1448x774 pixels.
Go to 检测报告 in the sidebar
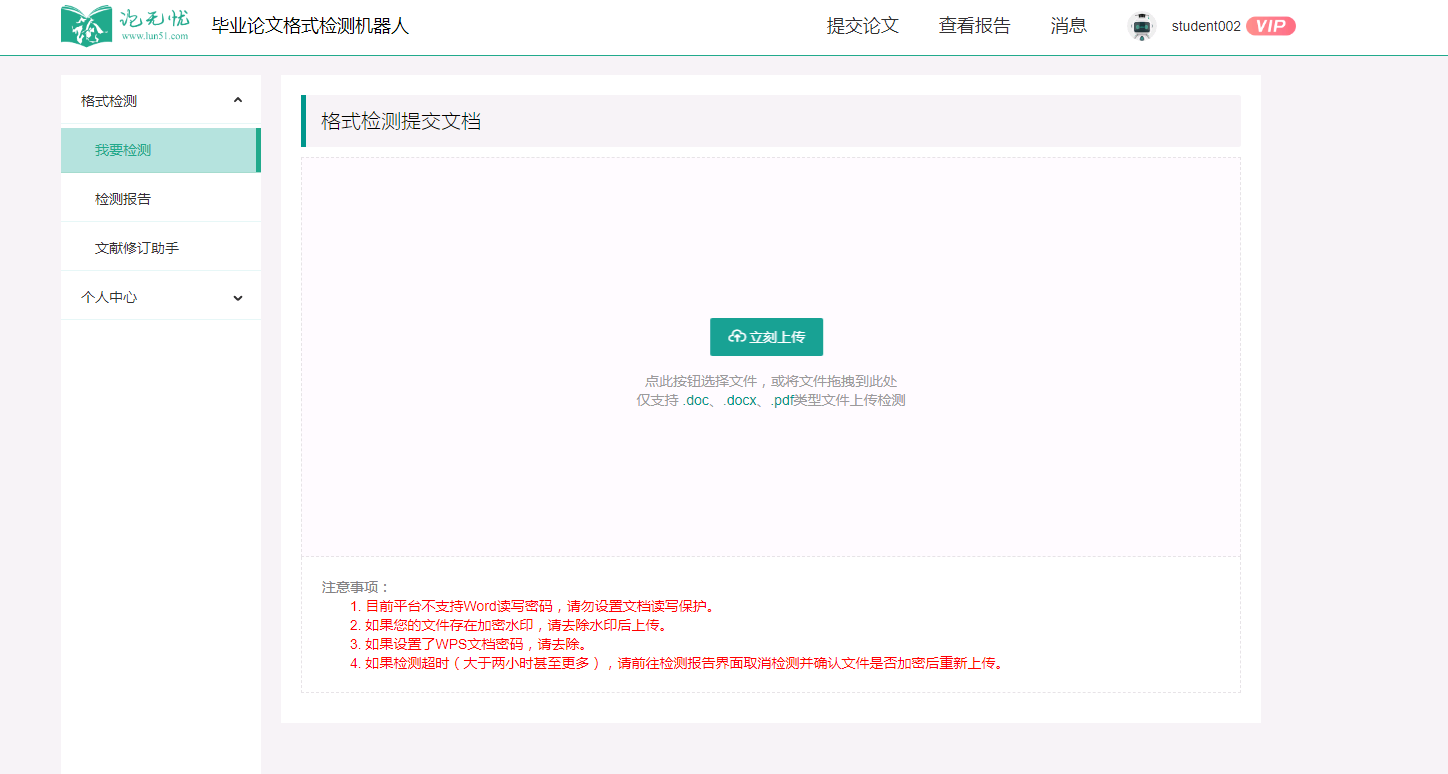point(123,199)
